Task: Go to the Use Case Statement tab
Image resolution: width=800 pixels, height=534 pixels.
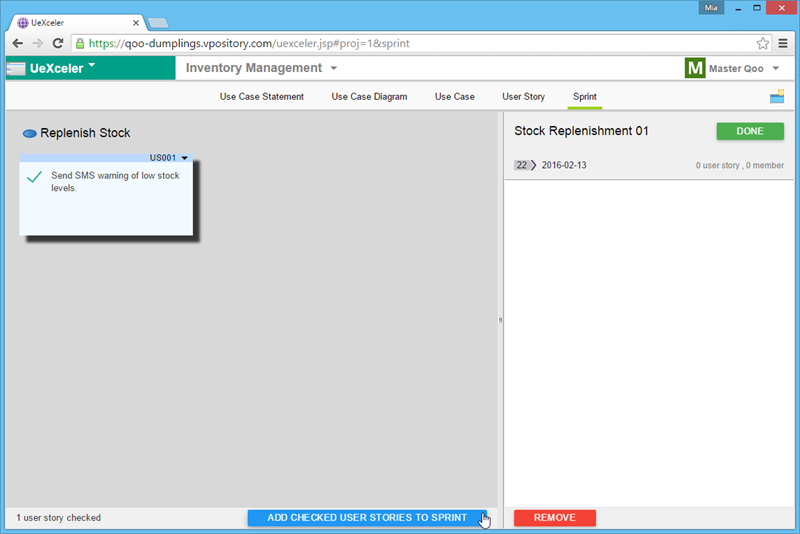Action: (x=262, y=96)
